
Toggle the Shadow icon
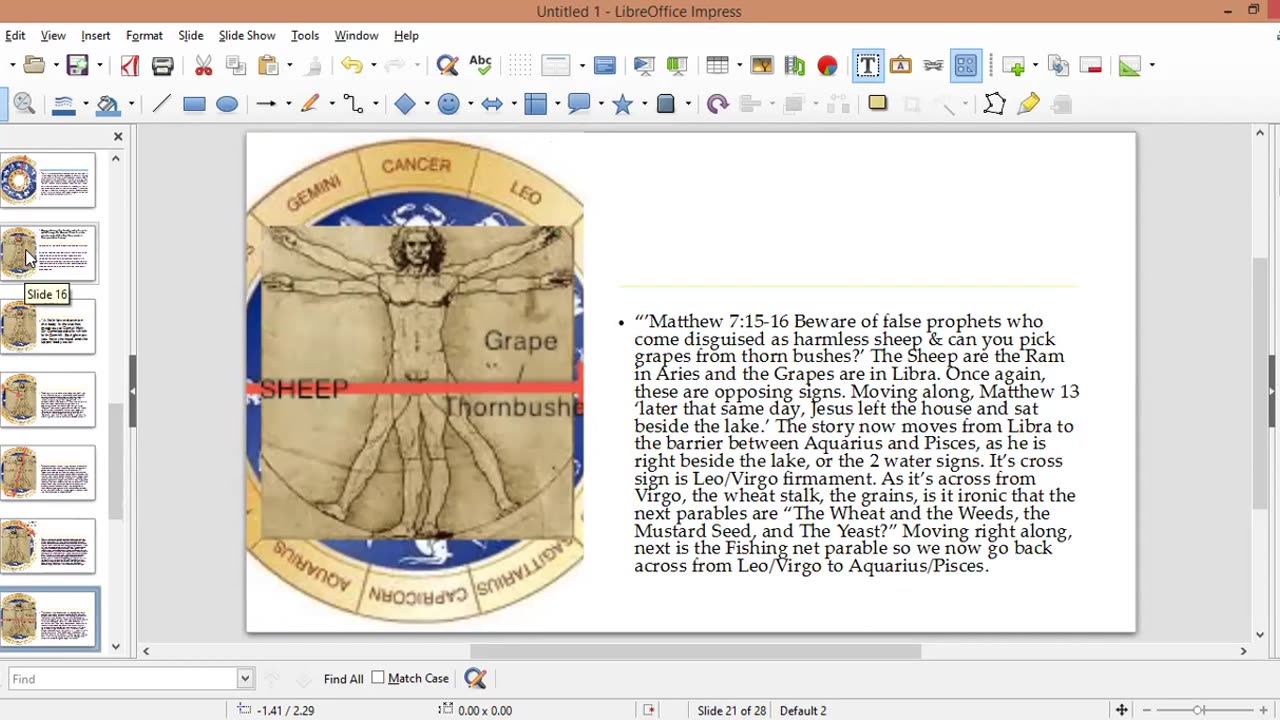[x=877, y=103]
